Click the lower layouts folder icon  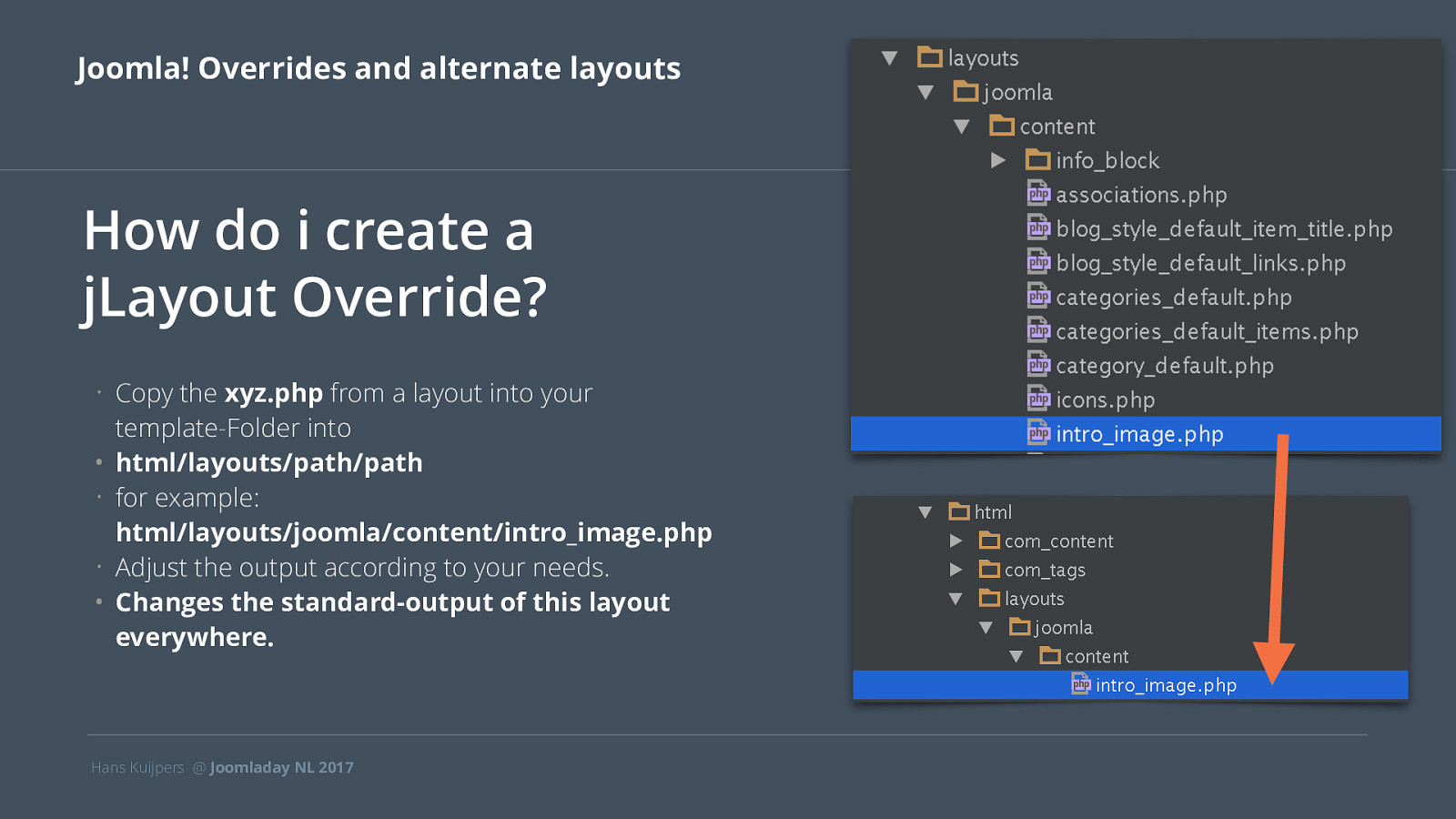click(x=989, y=598)
